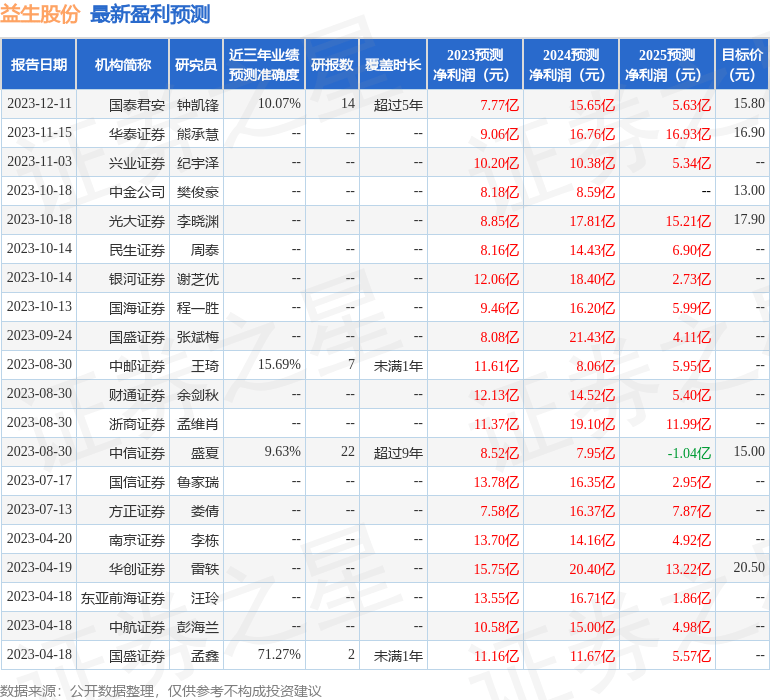Click target price 20.50
This screenshot has width=770, height=700.
(x=749, y=567)
